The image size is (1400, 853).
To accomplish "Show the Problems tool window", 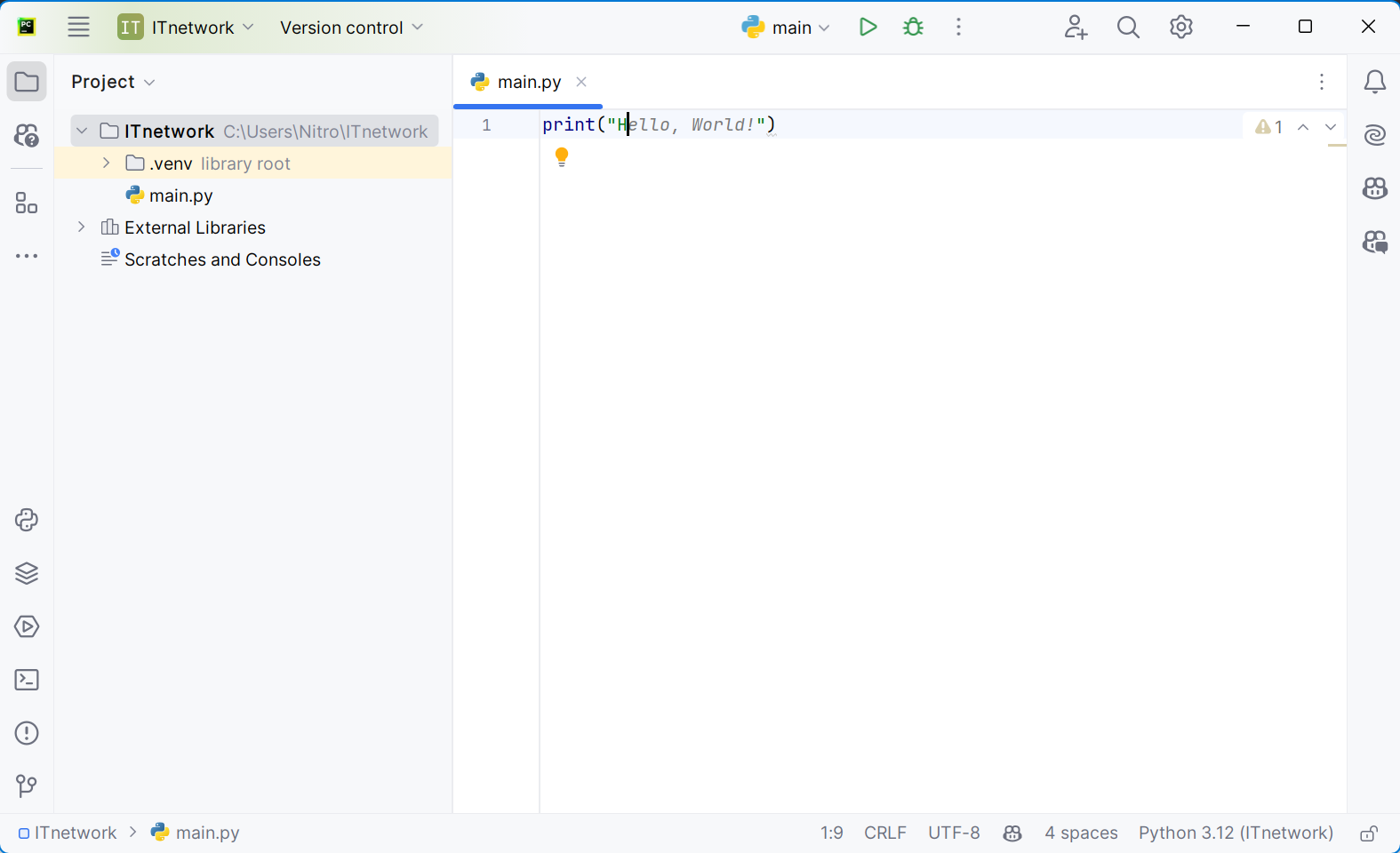I will coord(27,733).
